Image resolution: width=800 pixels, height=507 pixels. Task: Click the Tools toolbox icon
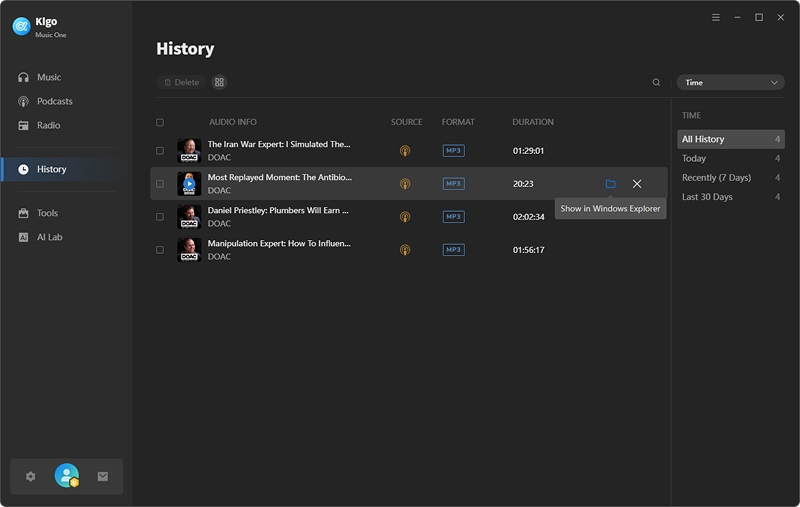(23, 213)
